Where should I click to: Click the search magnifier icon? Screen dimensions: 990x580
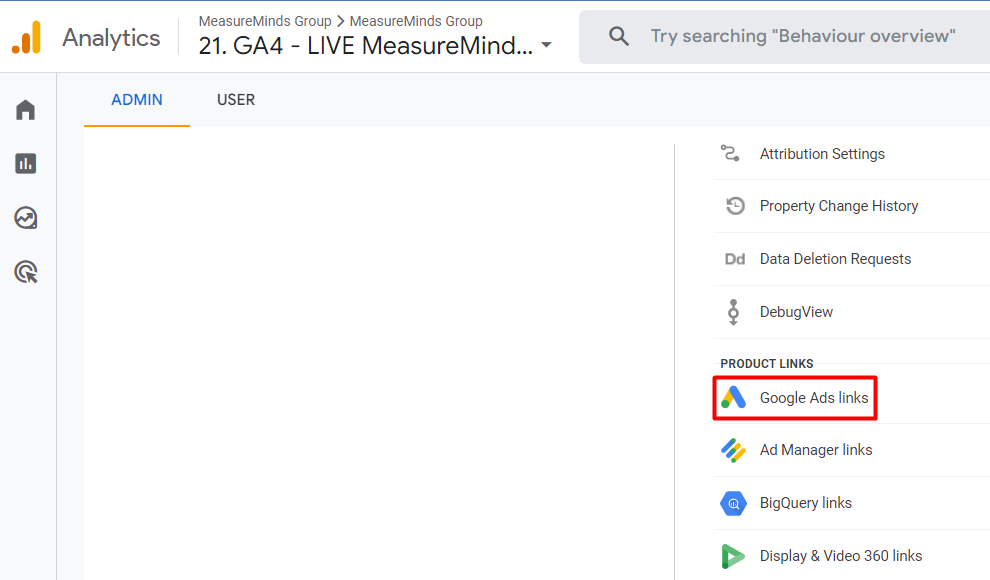[618, 37]
